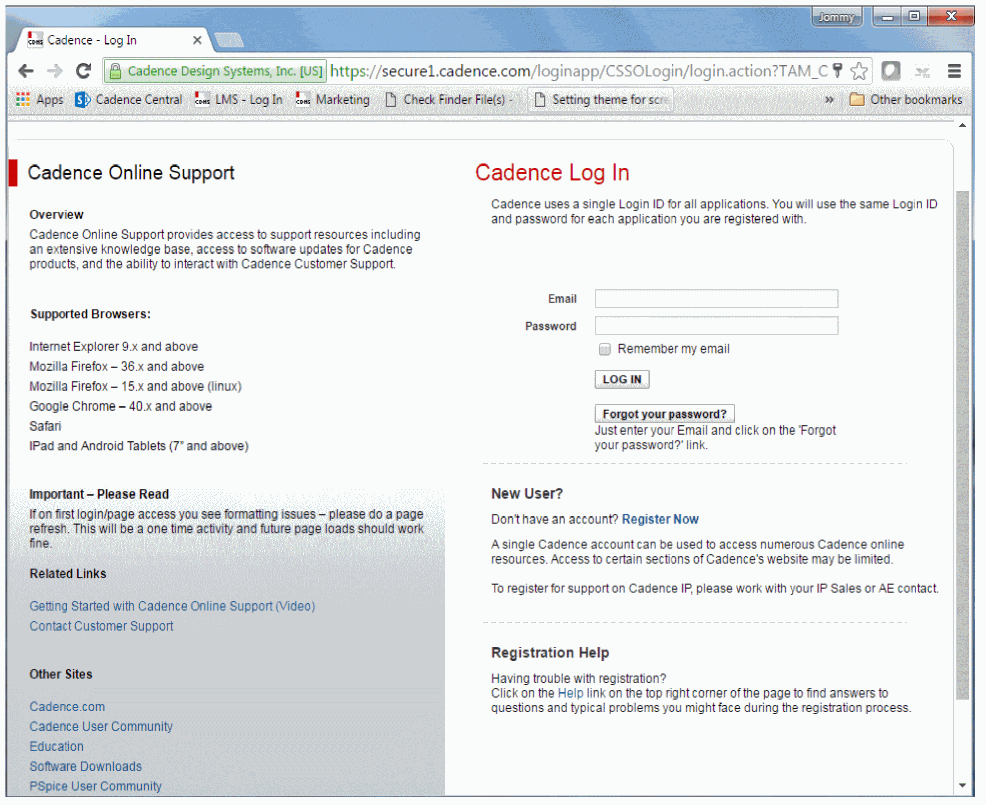Open the Cadence Central bookmark

129,99
